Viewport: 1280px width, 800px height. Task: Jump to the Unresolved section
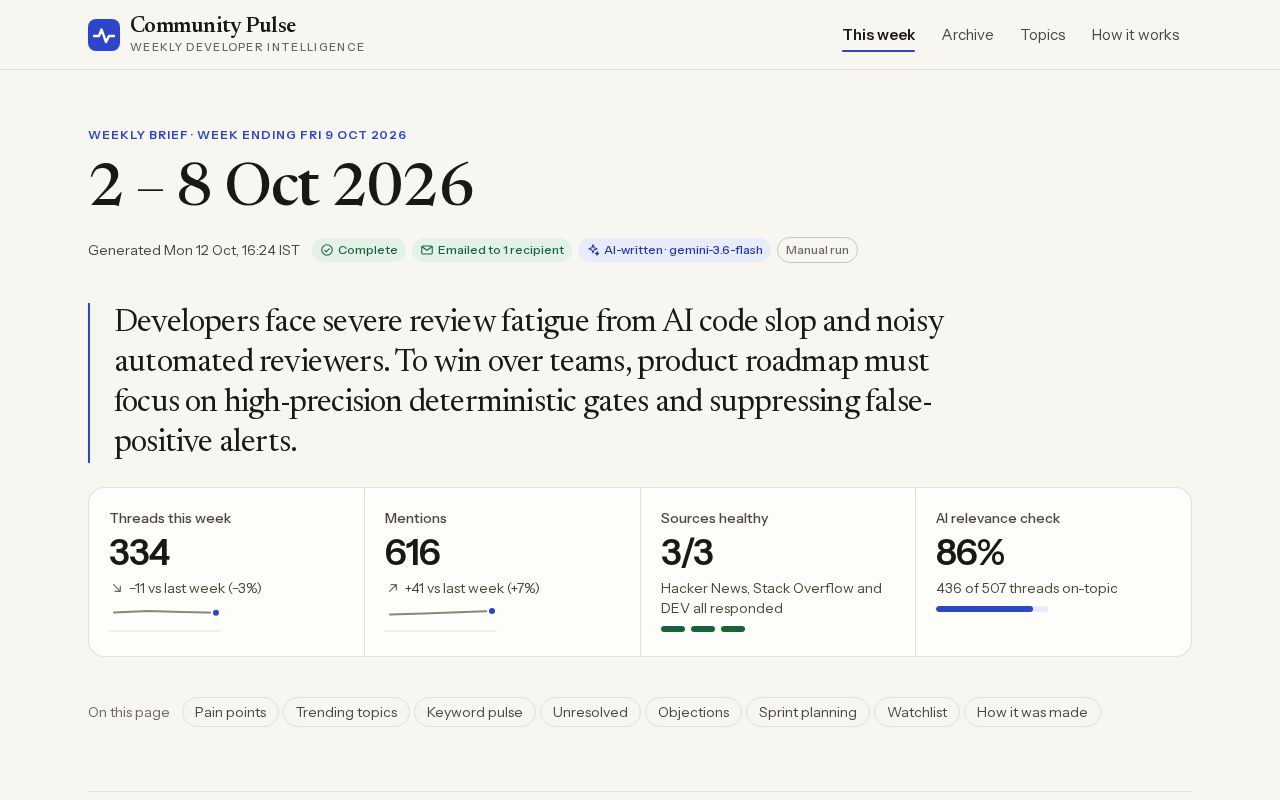590,712
